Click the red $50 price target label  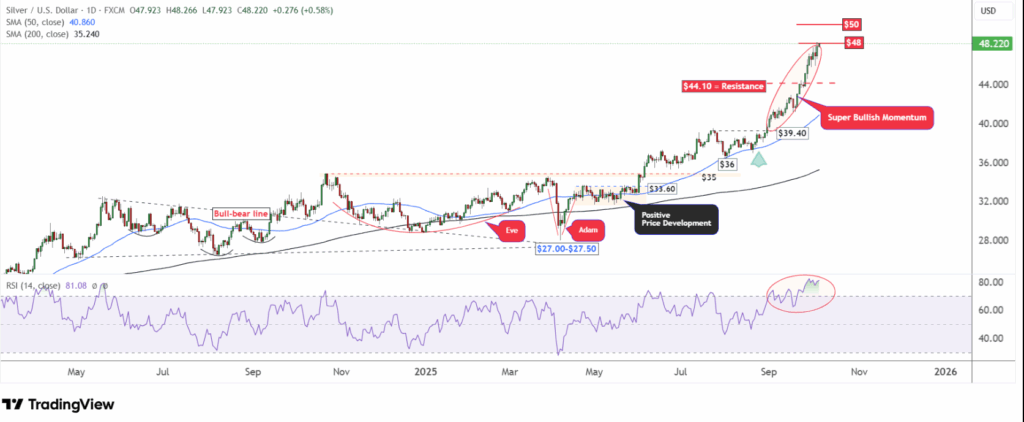(851, 23)
